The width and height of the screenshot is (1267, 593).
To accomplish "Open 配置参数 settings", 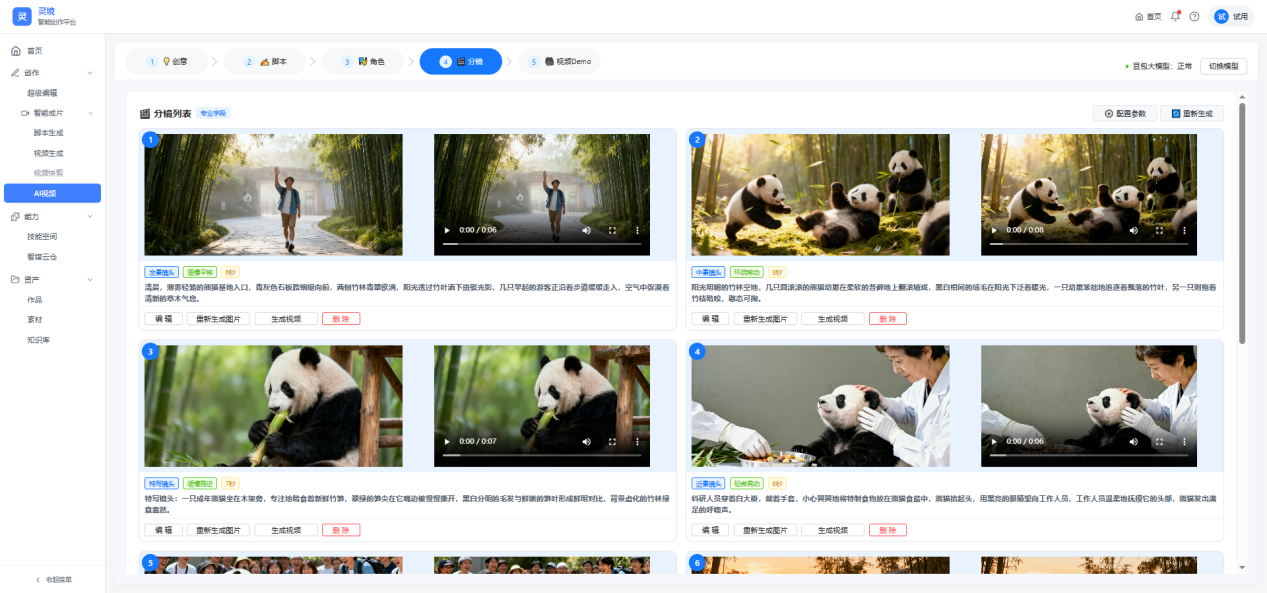I will (1124, 113).
